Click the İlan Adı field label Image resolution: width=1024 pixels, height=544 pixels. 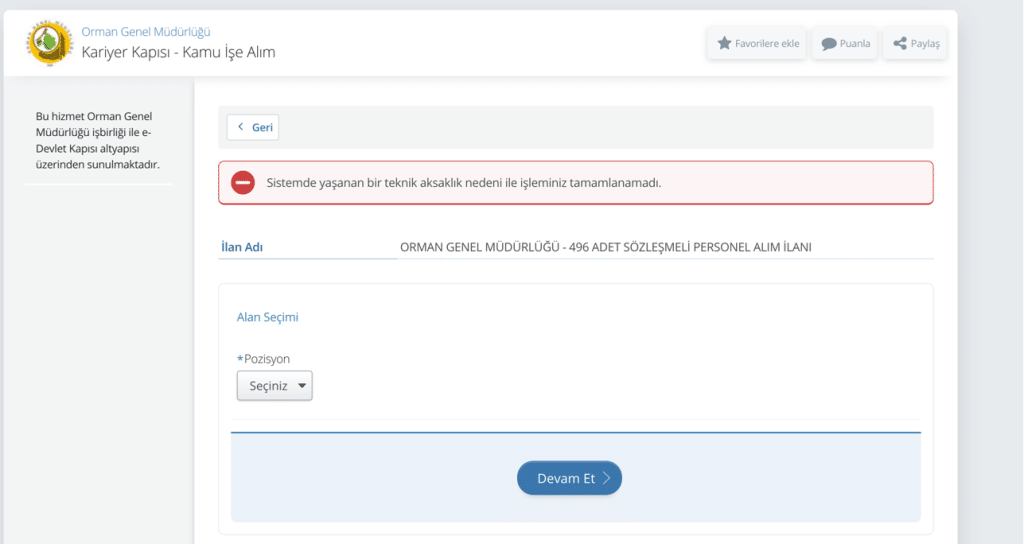(x=242, y=247)
